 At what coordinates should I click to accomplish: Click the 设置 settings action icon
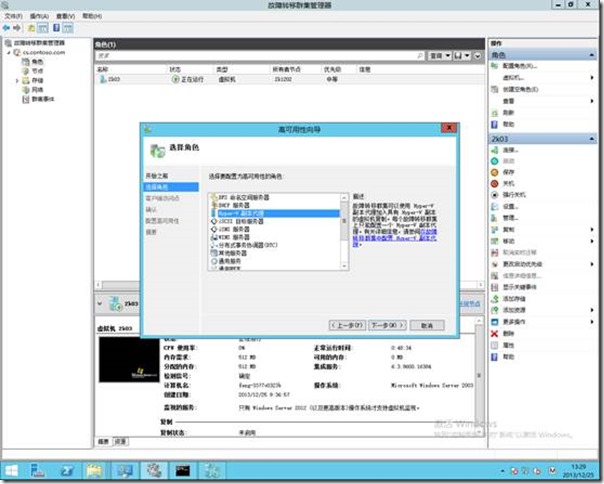[495, 207]
